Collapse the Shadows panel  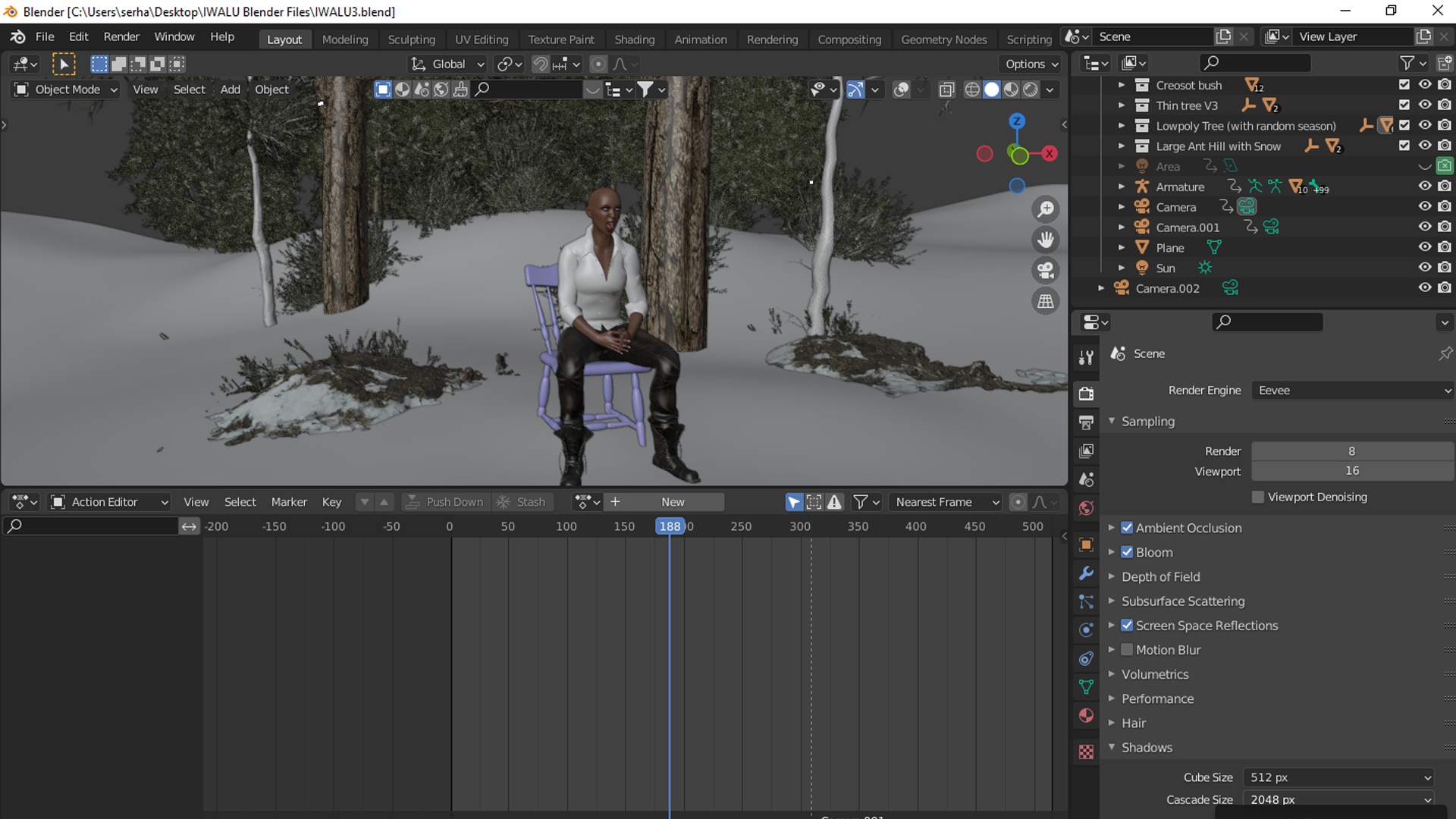pyautogui.click(x=1146, y=748)
